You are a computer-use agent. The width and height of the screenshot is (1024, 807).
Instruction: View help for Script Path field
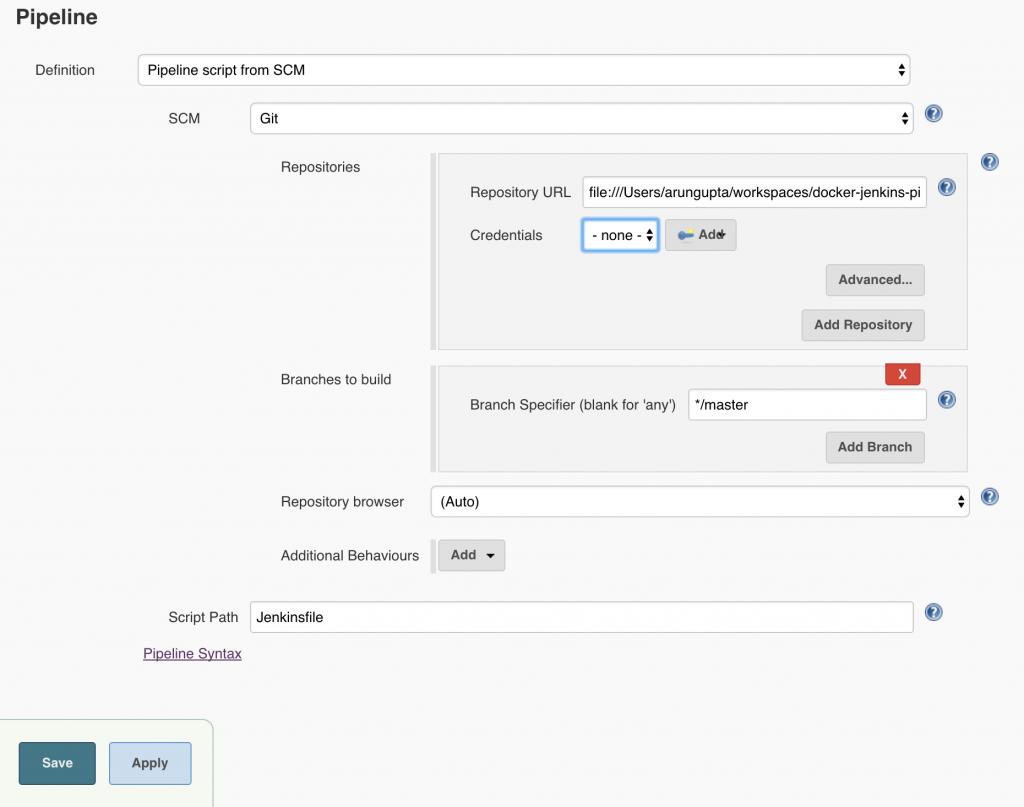tap(933, 613)
